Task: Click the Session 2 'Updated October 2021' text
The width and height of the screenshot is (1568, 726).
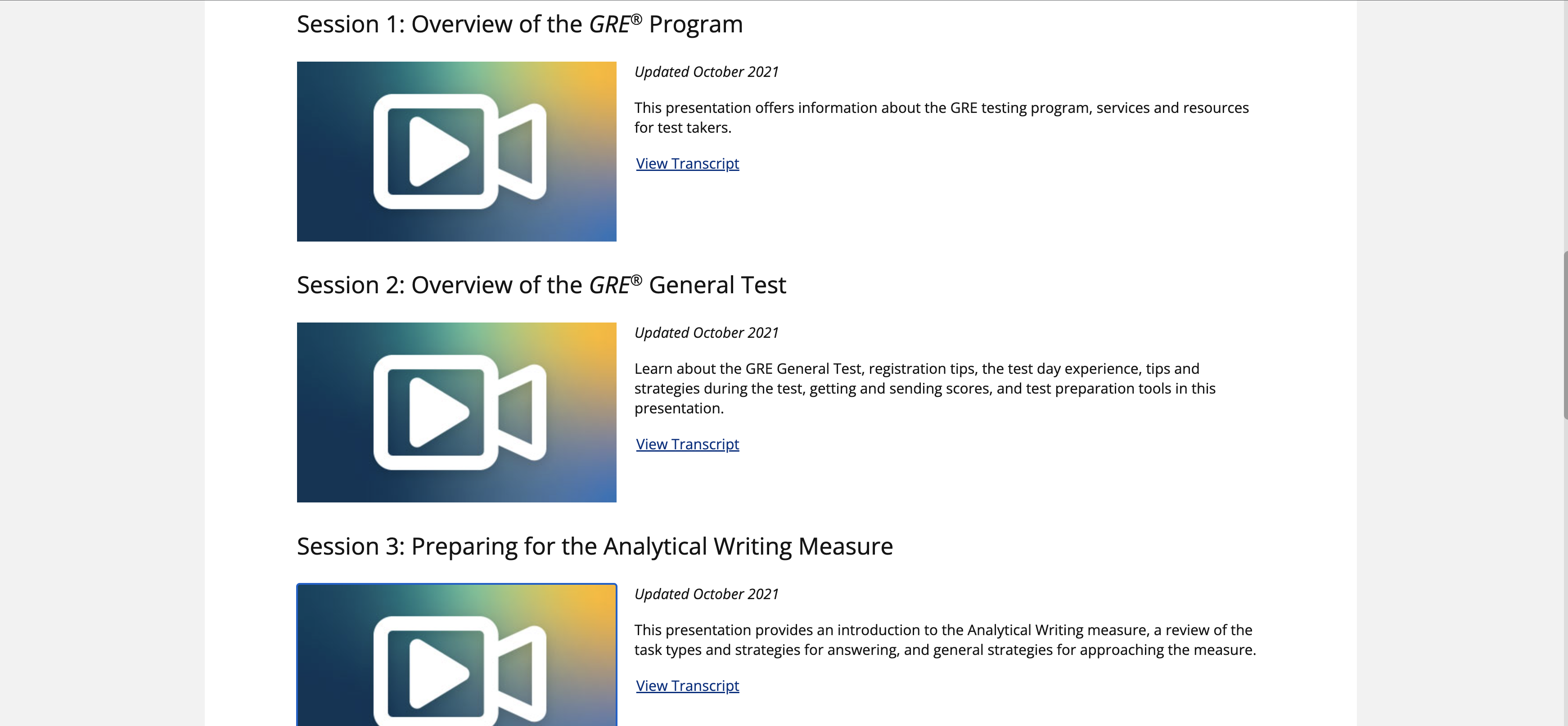Action: click(x=706, y=333)
